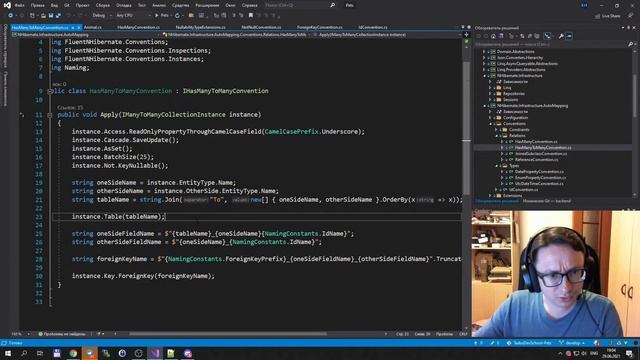The height and width of the screenshot is (360, 640).
Task: Expand the Domain.Abstractions project node
Action: pyautogui.click(x=484, y=52)
